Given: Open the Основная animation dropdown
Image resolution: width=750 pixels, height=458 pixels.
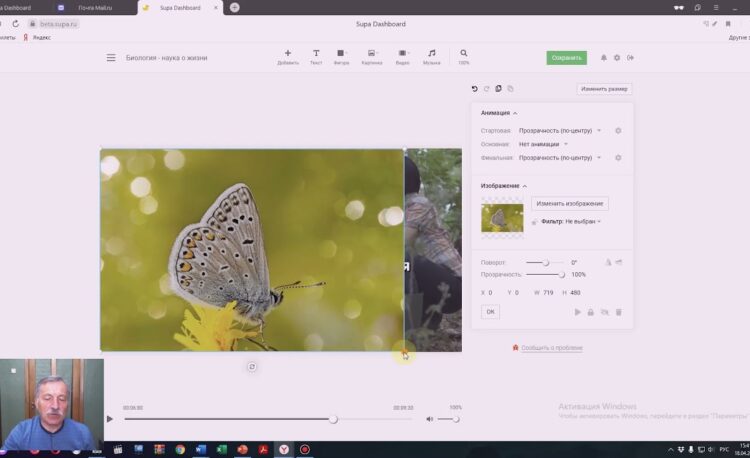Looking at the screenshot, I should tap(543, 144).
